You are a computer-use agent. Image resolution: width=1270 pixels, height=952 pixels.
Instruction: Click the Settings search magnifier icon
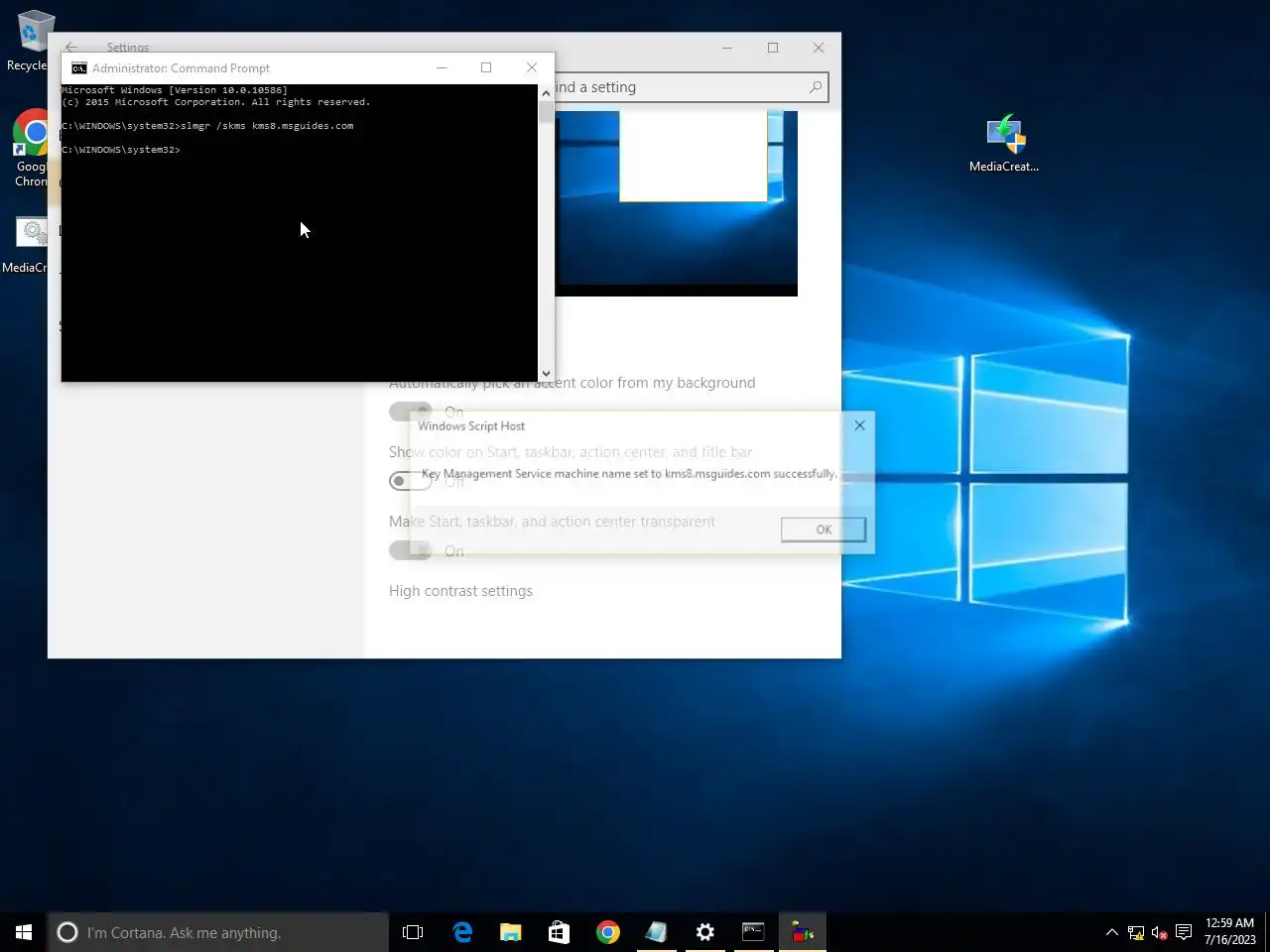[816, 87]
